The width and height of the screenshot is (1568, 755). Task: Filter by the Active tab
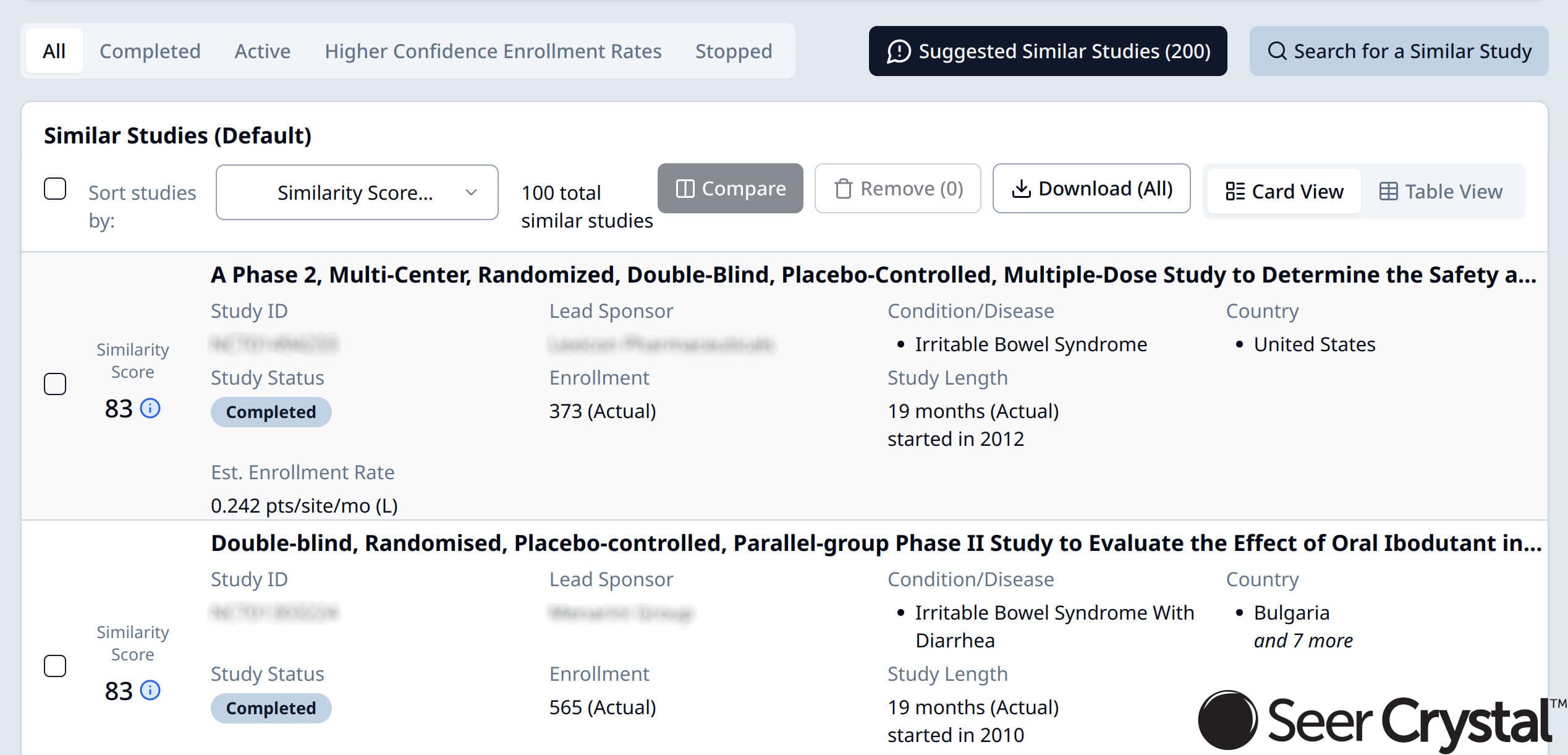click(x=262, y=51)
